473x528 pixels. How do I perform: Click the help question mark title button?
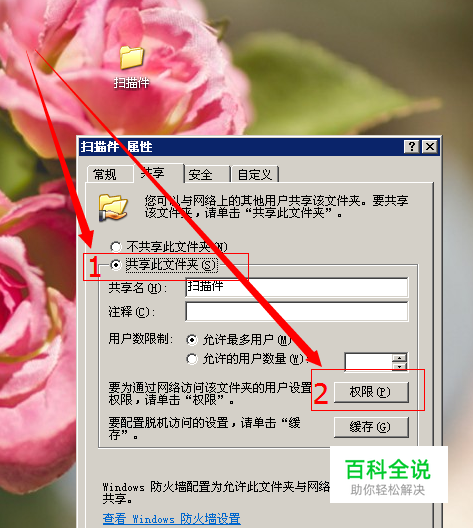click(x=411, y=146)
